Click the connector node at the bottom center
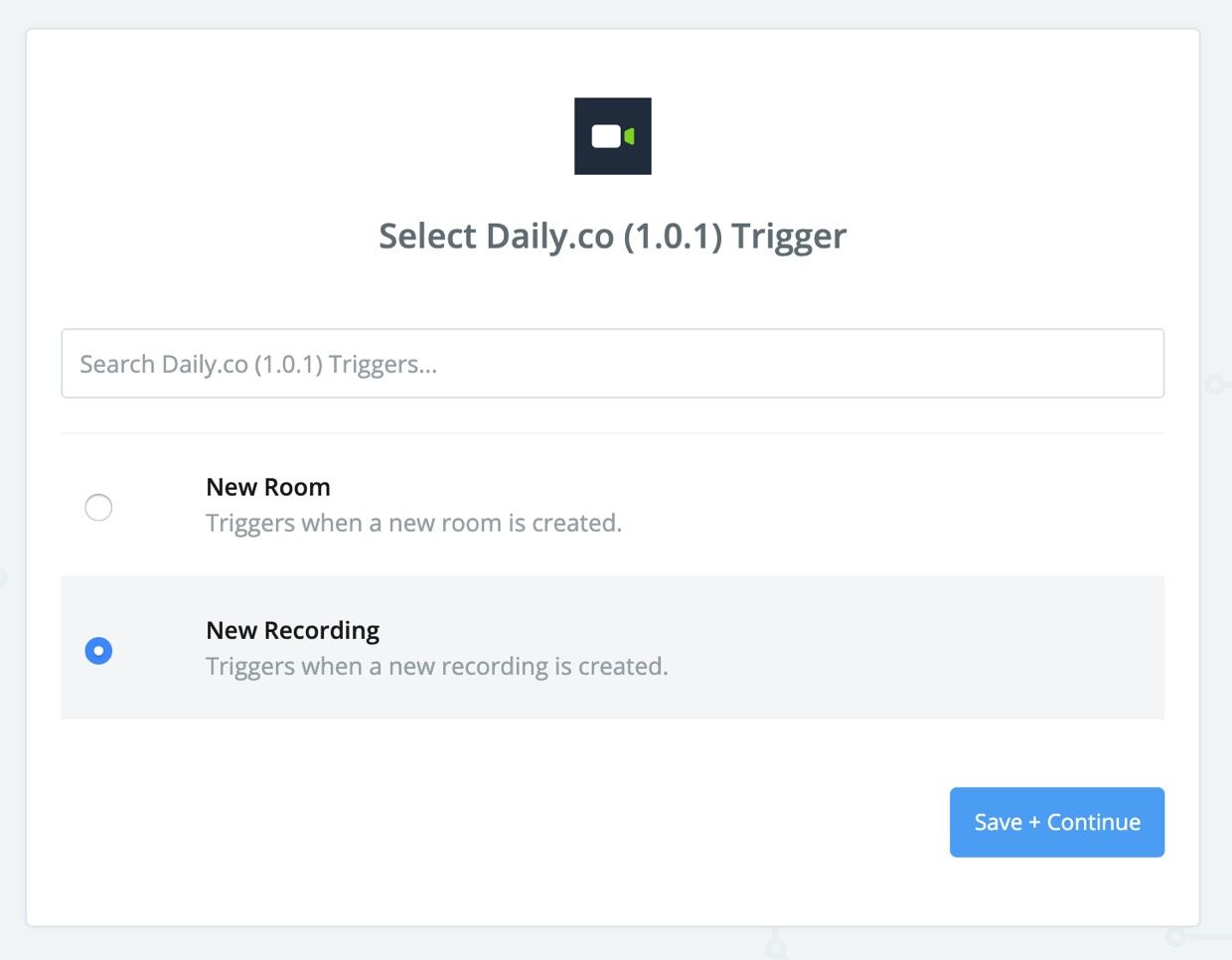The width and height of the screenshot is (1232, 960). pos(776,946)
